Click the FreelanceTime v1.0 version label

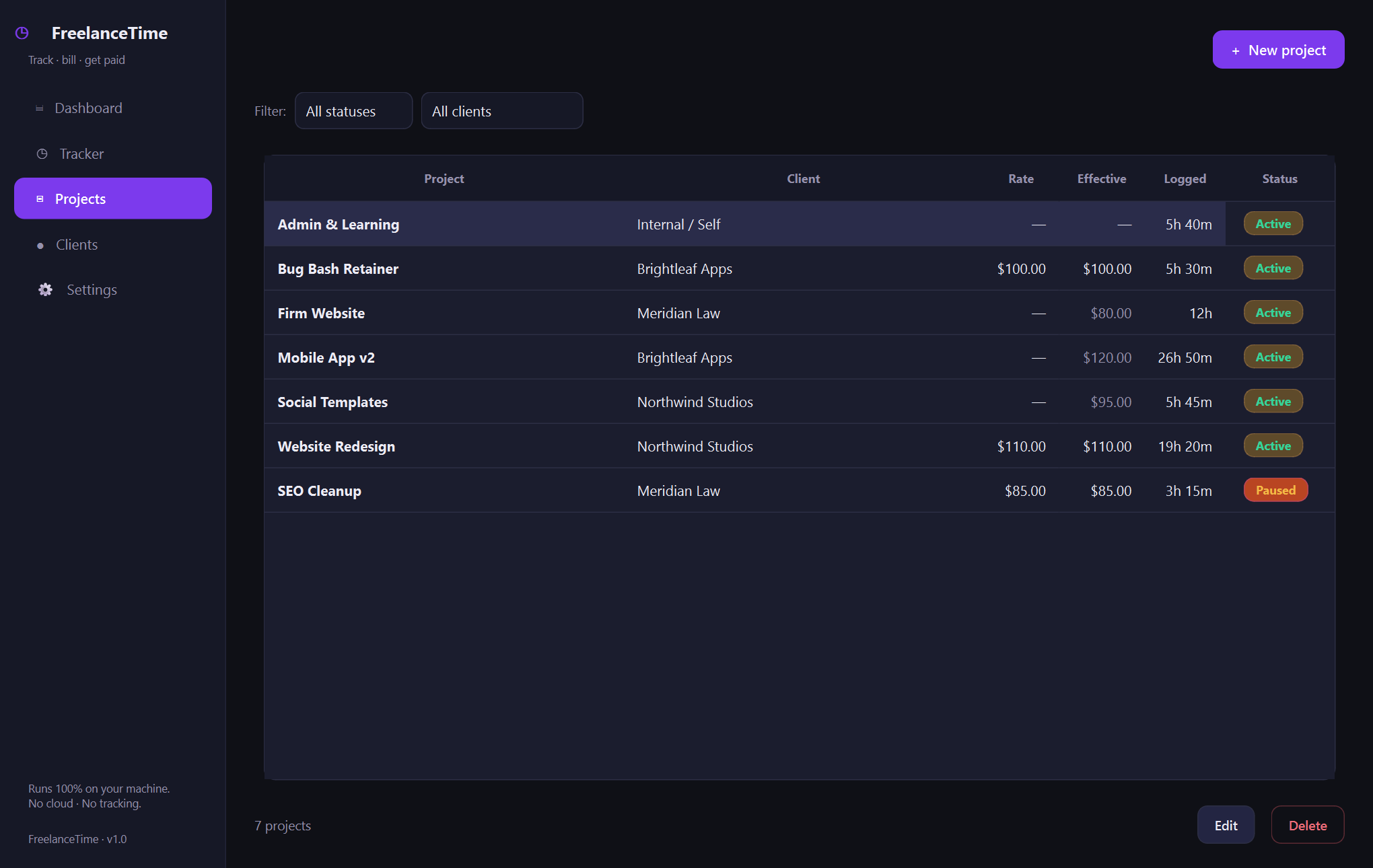point(77,839)
